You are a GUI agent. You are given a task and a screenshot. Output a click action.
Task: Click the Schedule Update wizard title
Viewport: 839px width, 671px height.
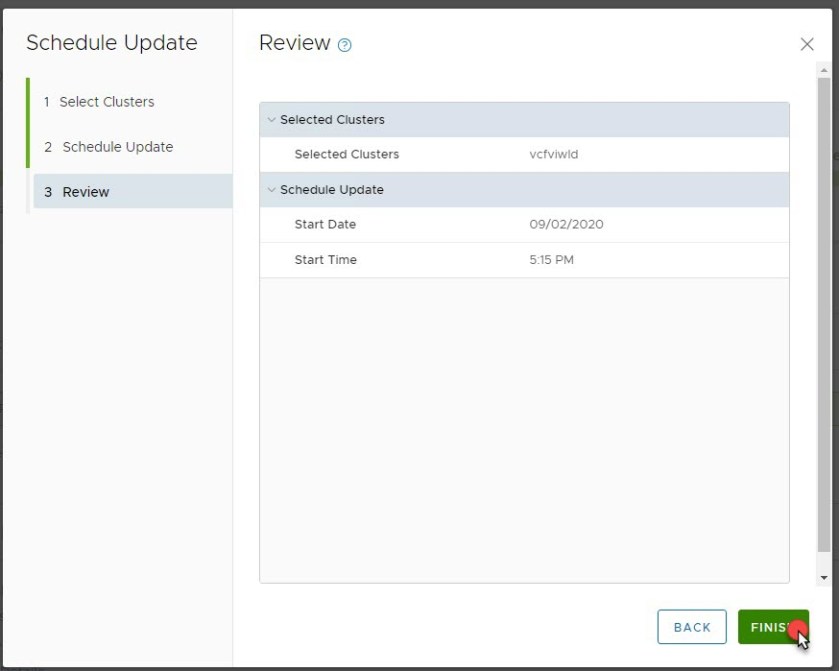[x=112, y=43]
